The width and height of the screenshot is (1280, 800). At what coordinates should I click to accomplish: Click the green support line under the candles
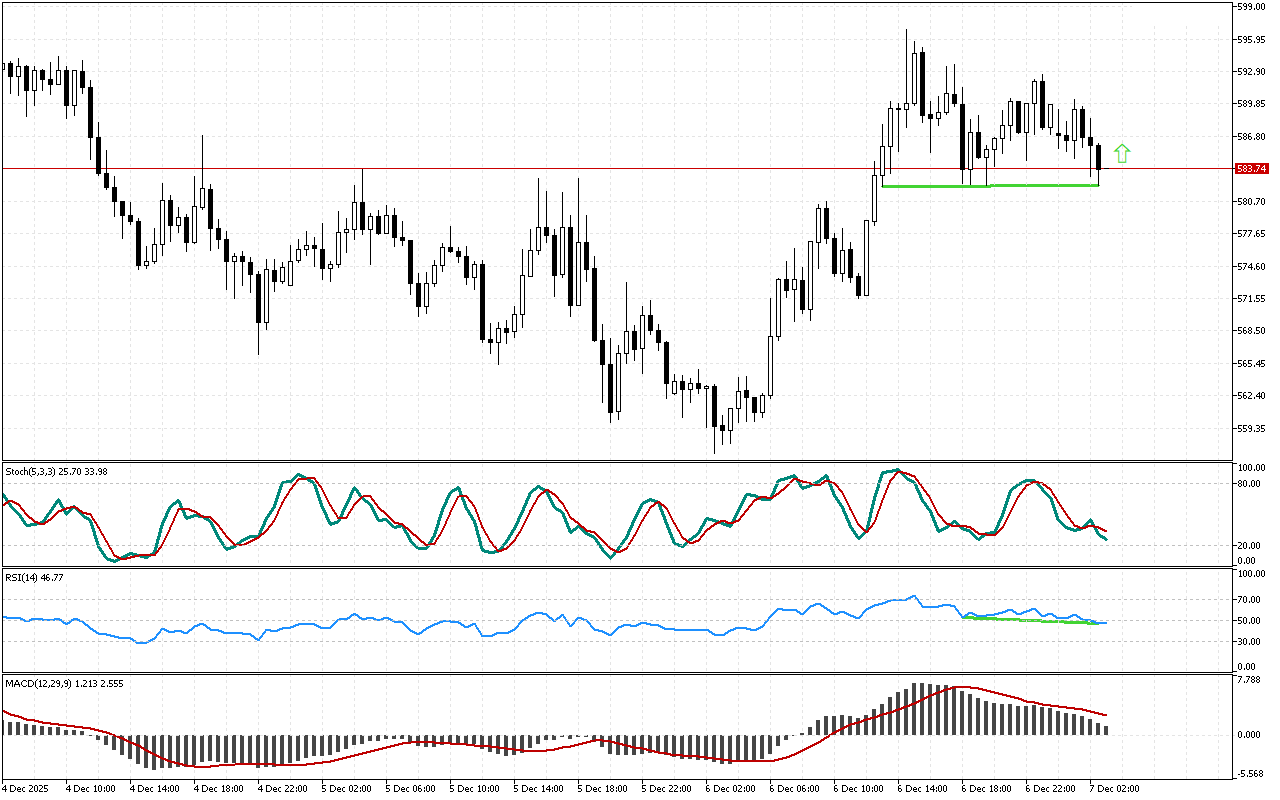pos(1040,185)
